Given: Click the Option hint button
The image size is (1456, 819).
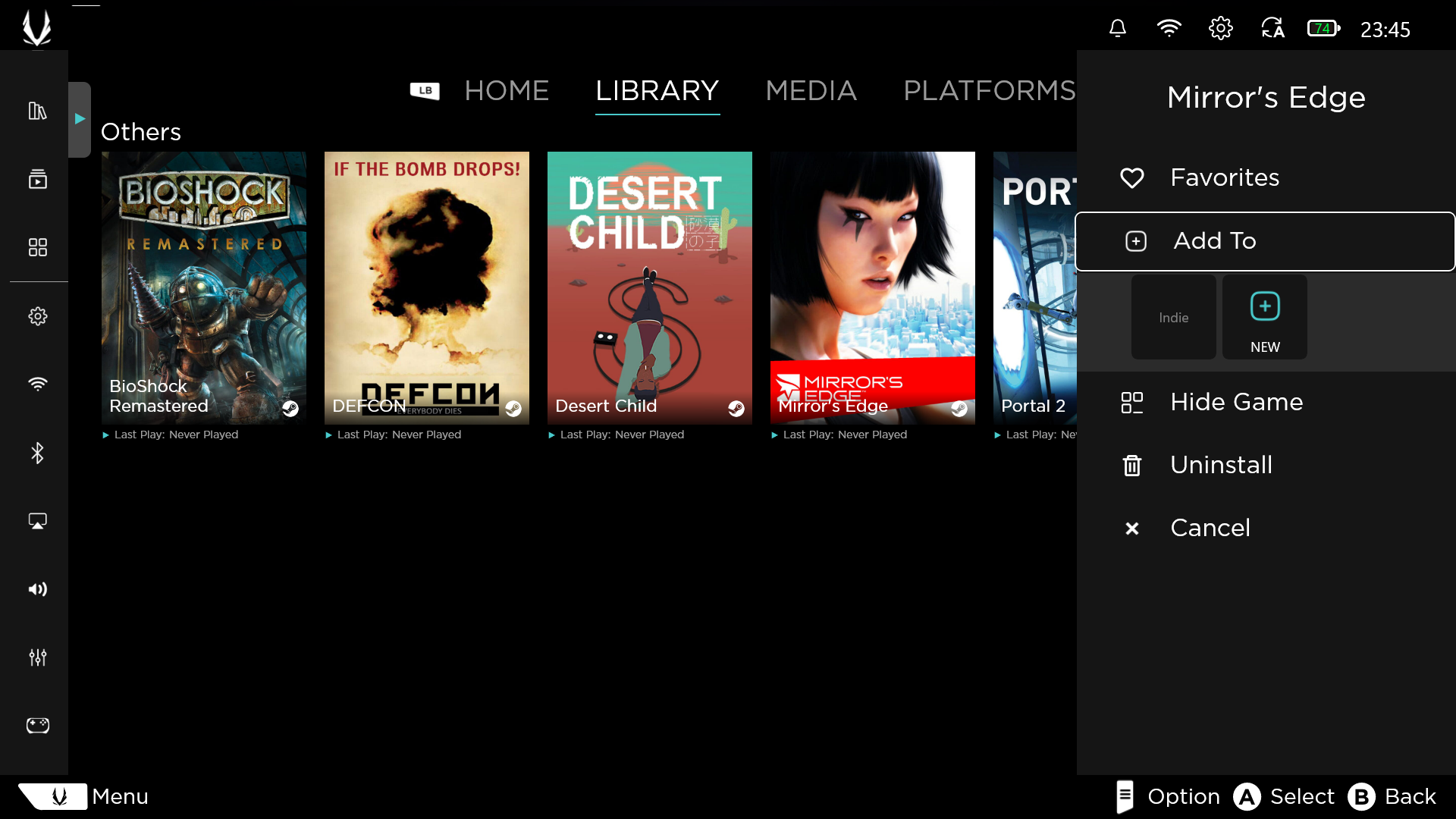Looking at the screenshot, I should coord(1168,796).
